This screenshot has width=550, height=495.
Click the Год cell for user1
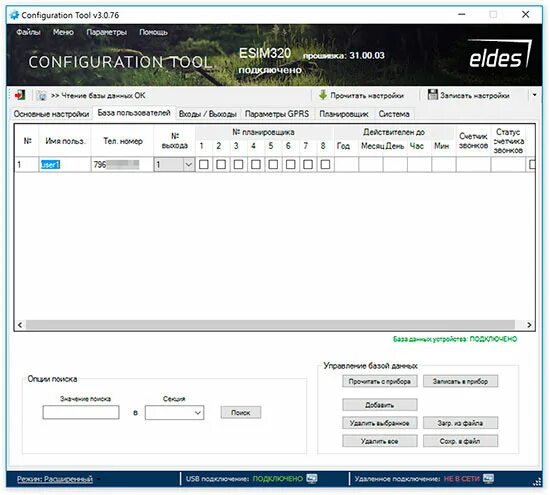click(x=346, y=164)
